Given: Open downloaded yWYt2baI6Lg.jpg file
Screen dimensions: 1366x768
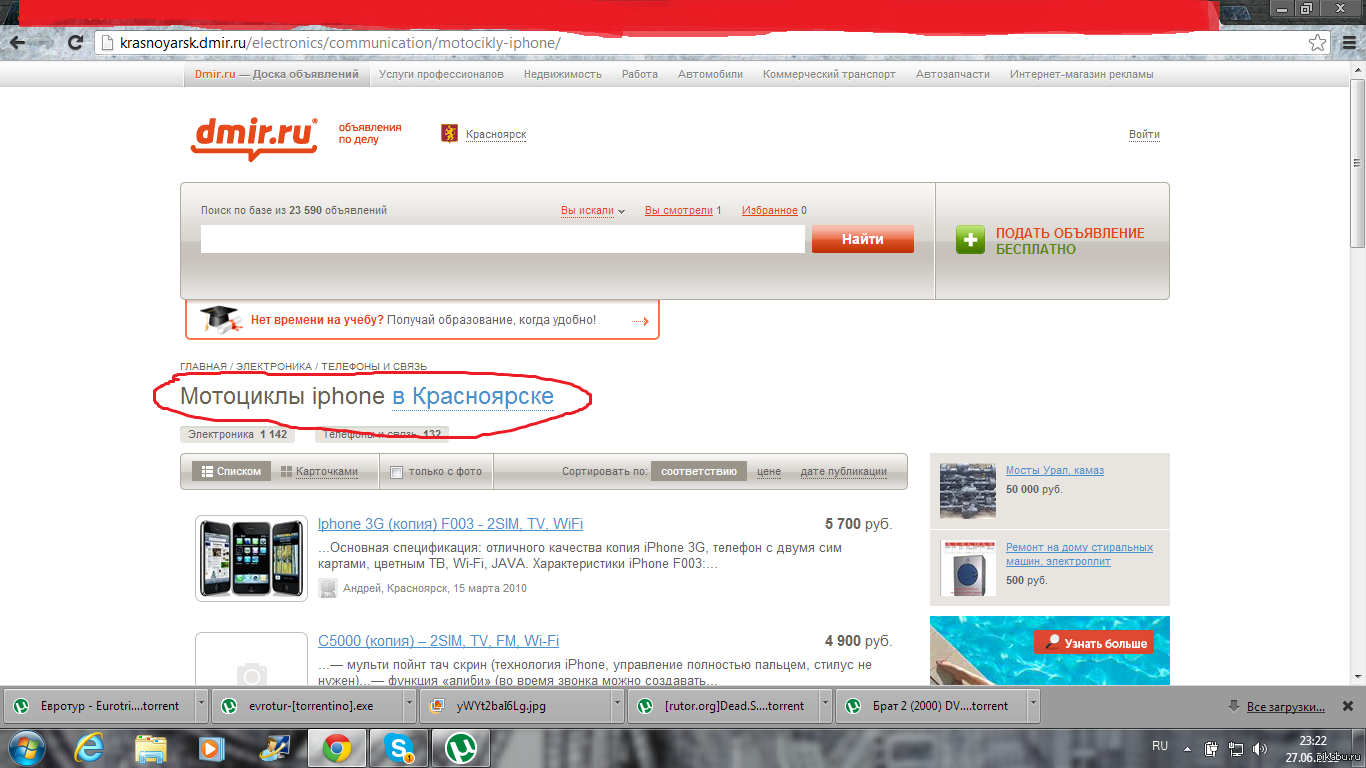Looking at the screenshot, I should coord(516,705).
